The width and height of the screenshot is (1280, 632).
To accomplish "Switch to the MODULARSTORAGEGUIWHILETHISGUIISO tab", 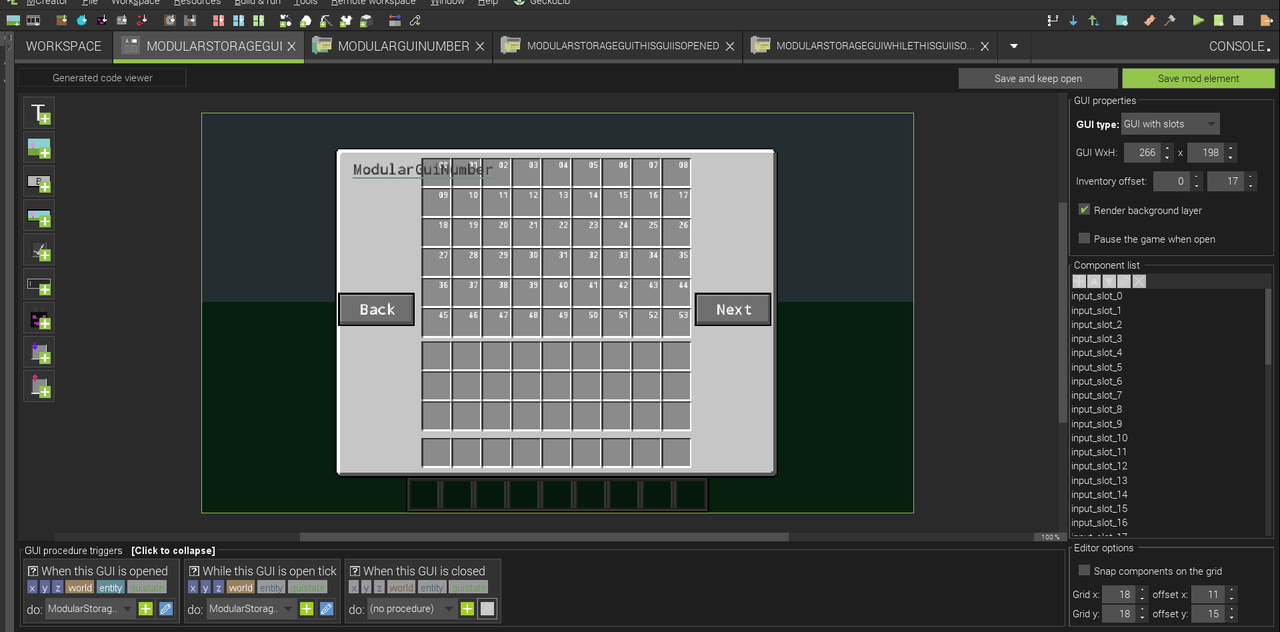I will pos(870,46).
